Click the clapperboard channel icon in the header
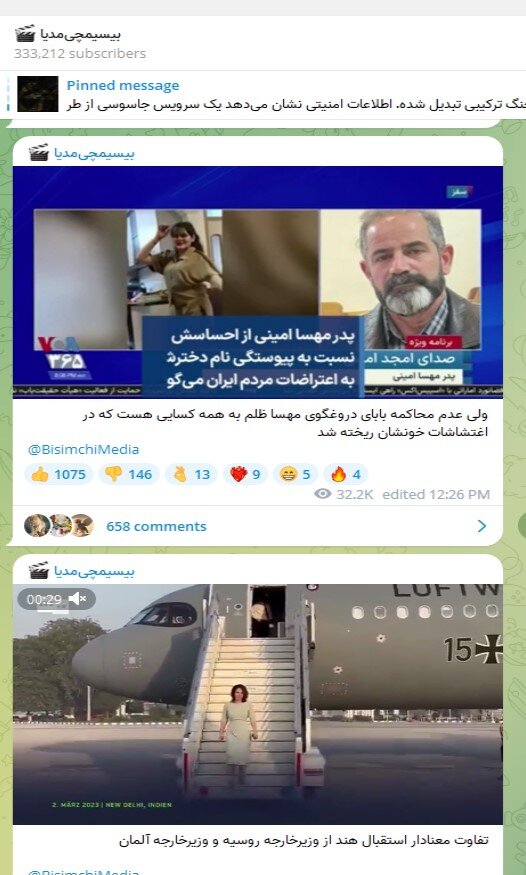 coord(25,35)
